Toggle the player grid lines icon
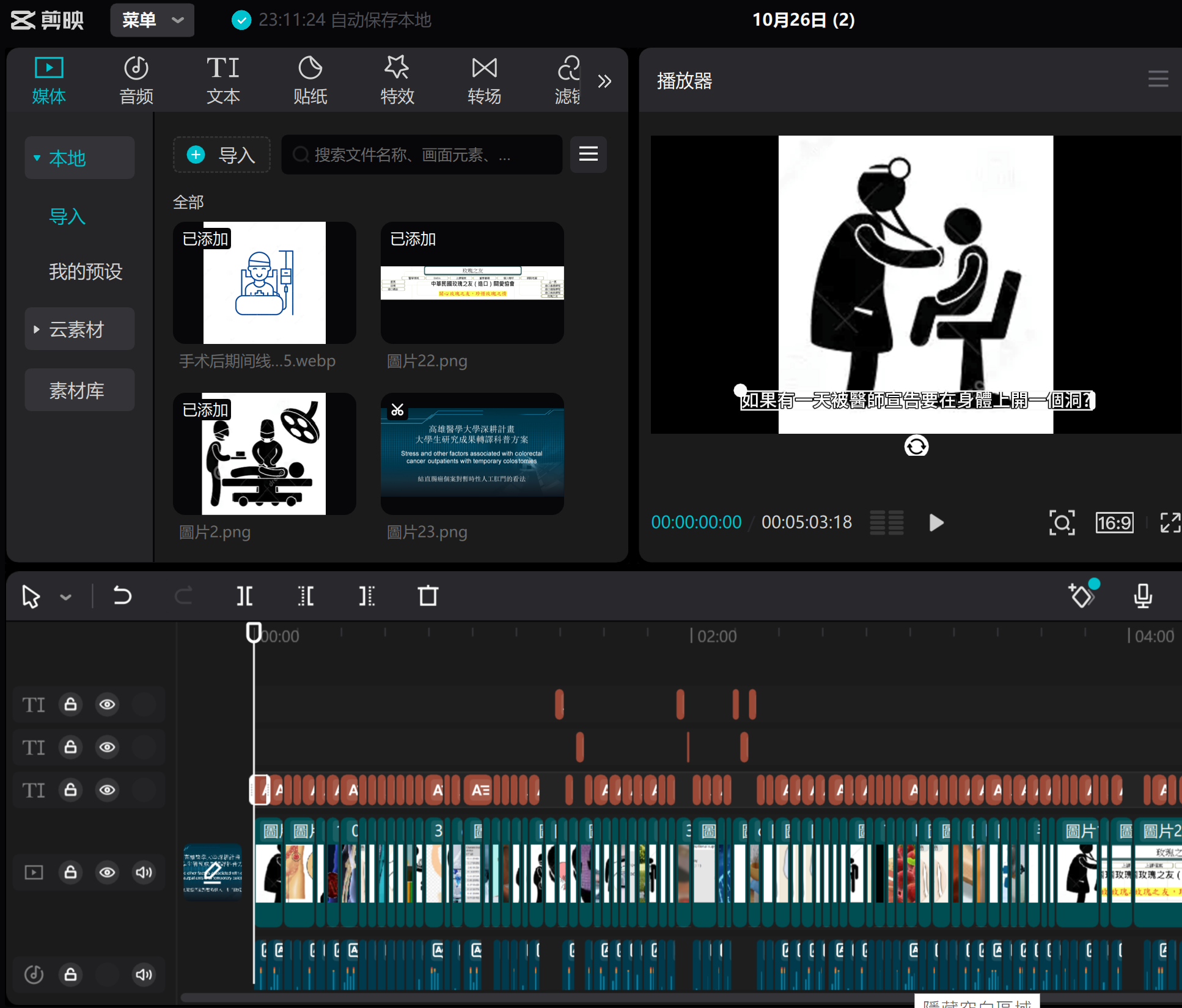 (x=887, y=523)
